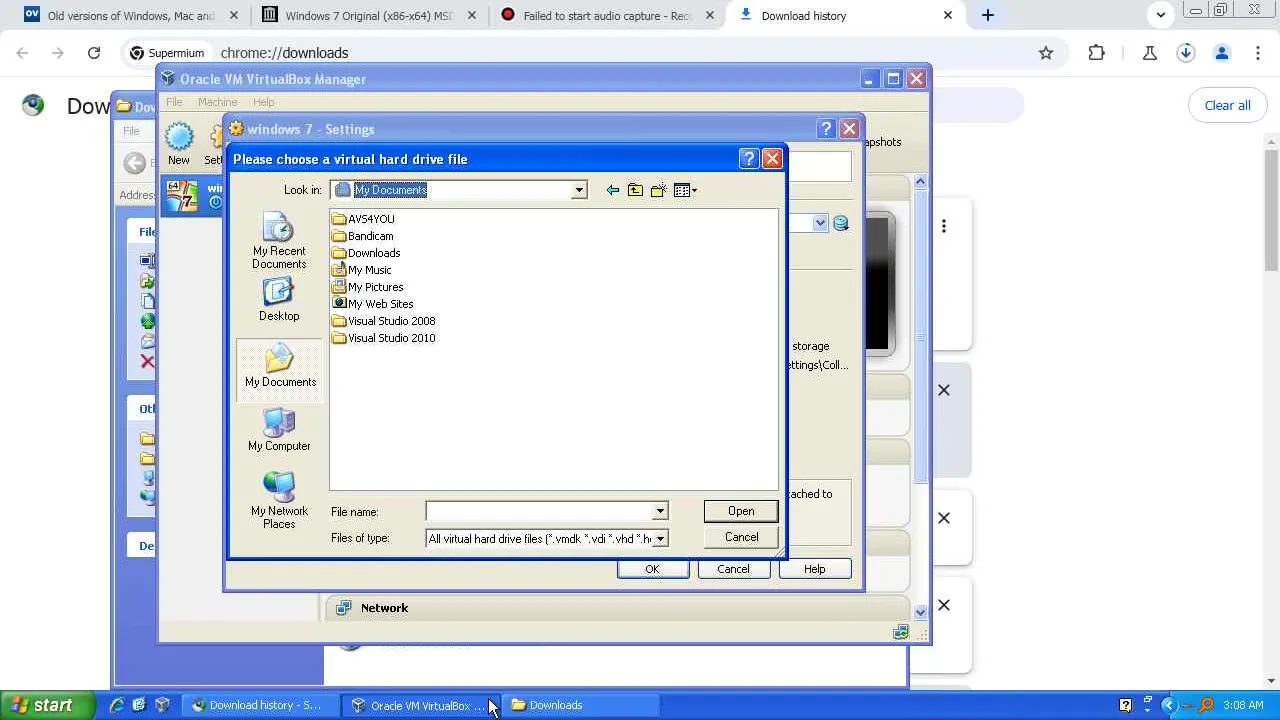Switch to Old versions of Windows tab
This screenshot has width=1280, height=720.
pyautogui.click(x=132, y=15)
